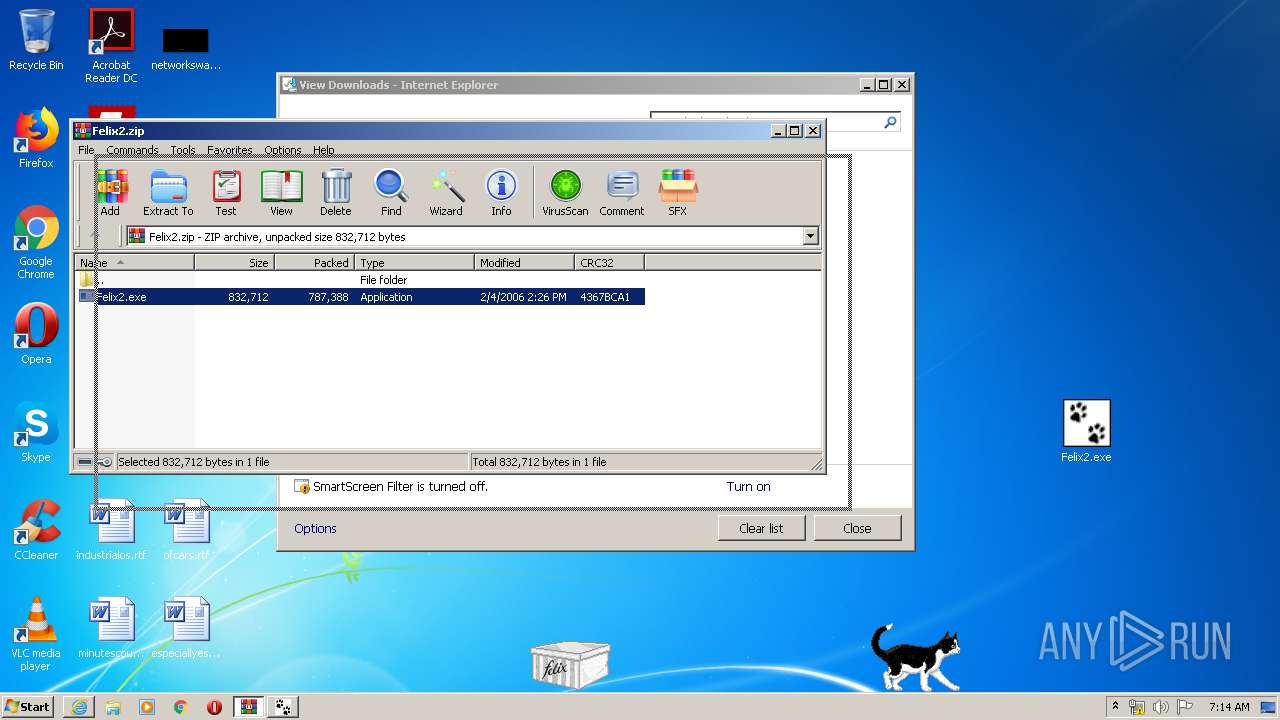Sort by the Type column header
This screenshot has height=720, width=1280.
coord(414,263)
